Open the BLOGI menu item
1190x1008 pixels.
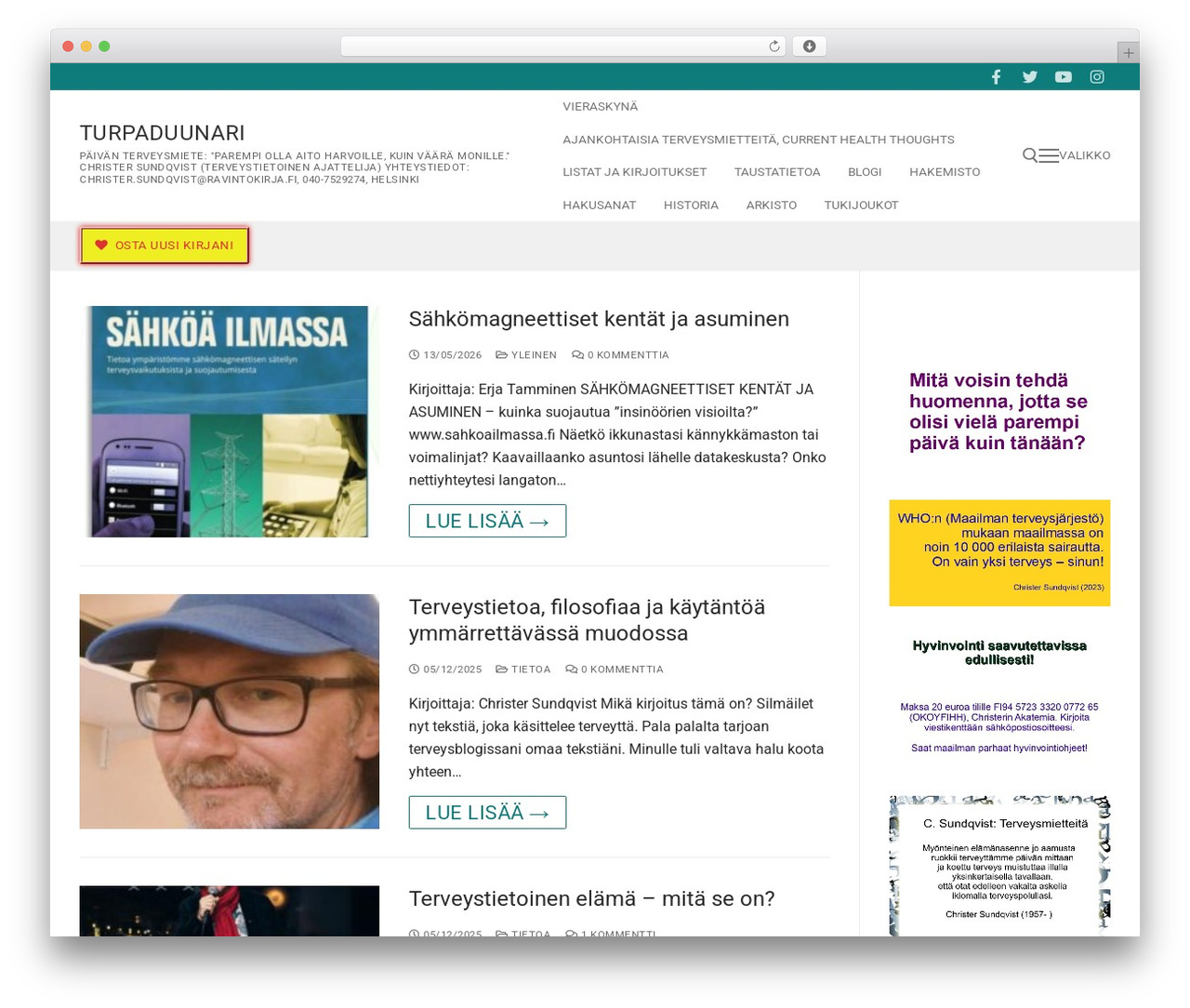[865, 172]
